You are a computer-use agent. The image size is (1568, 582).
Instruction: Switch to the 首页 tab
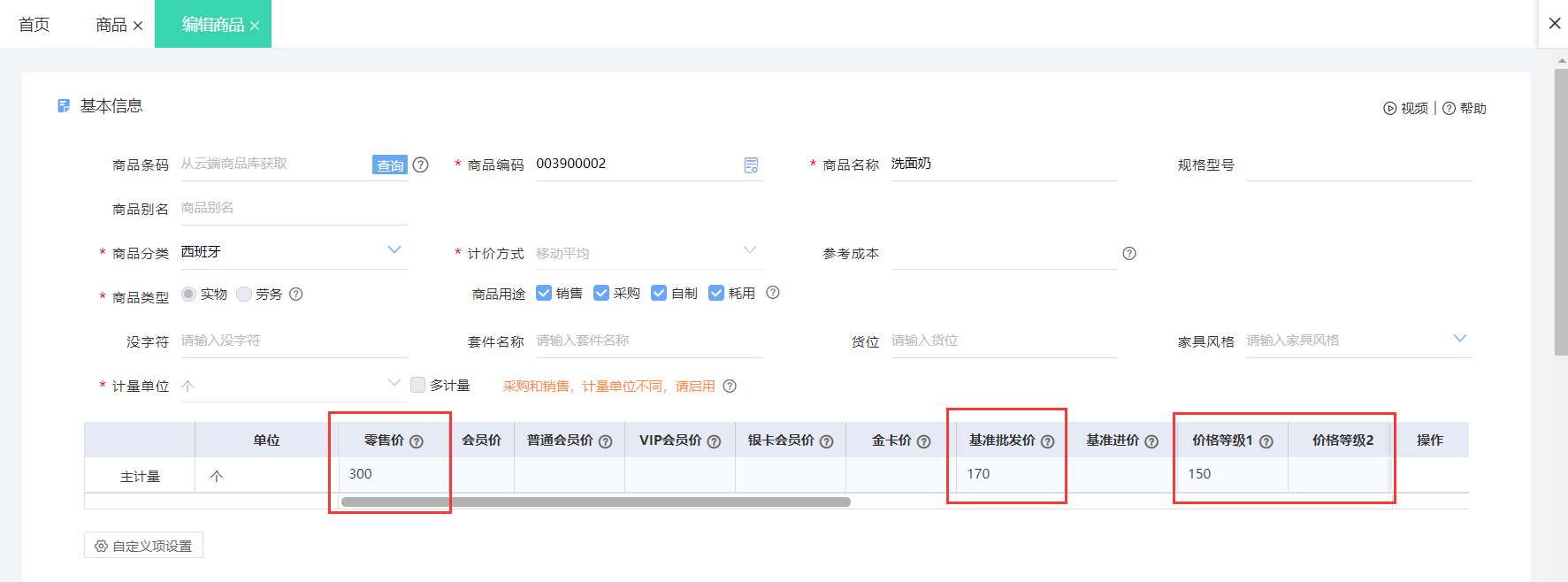coord(34,25)
